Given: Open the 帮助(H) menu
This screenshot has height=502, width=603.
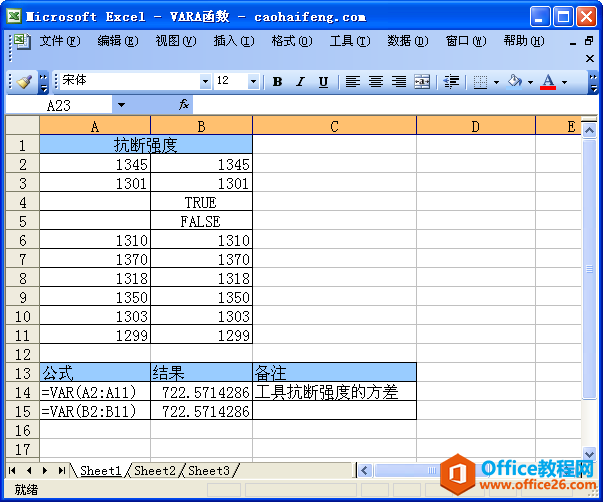Looking at the screenshot, I should (x=524, y=41).
